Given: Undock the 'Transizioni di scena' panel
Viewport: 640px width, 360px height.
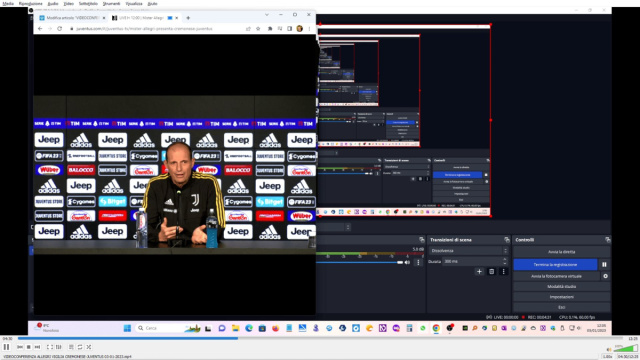Looking at the screenshot, I should [507, 240].
